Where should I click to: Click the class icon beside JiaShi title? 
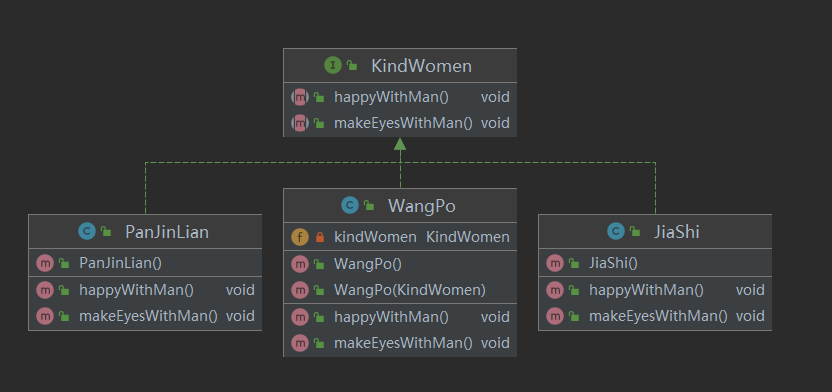(x=616, y=231)
